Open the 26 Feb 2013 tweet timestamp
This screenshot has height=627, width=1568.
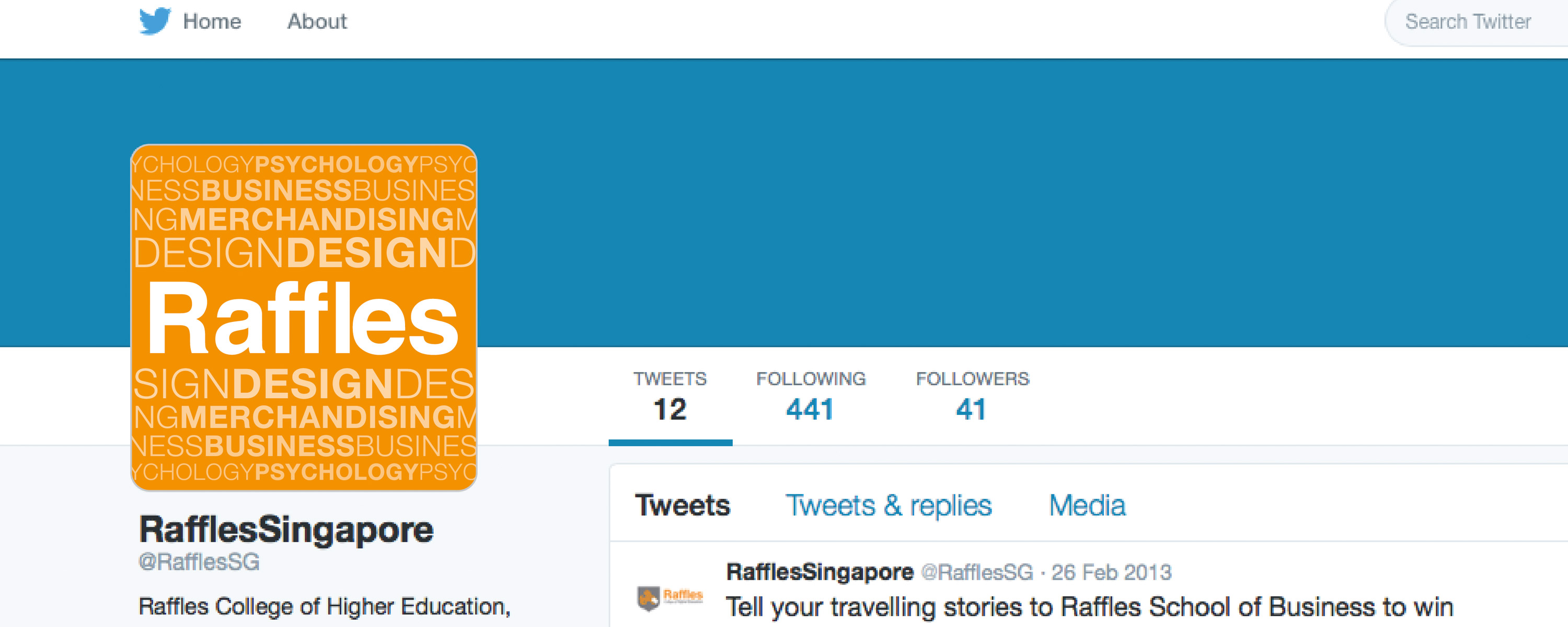1112,572
